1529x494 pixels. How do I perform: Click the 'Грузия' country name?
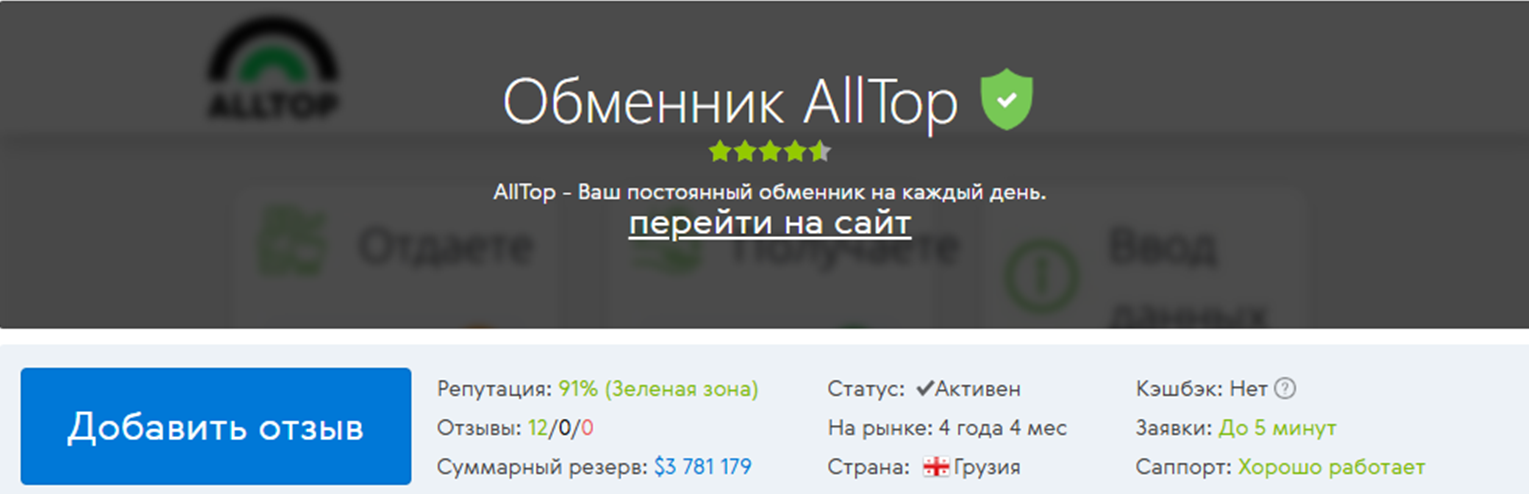(x=987, y=467)
